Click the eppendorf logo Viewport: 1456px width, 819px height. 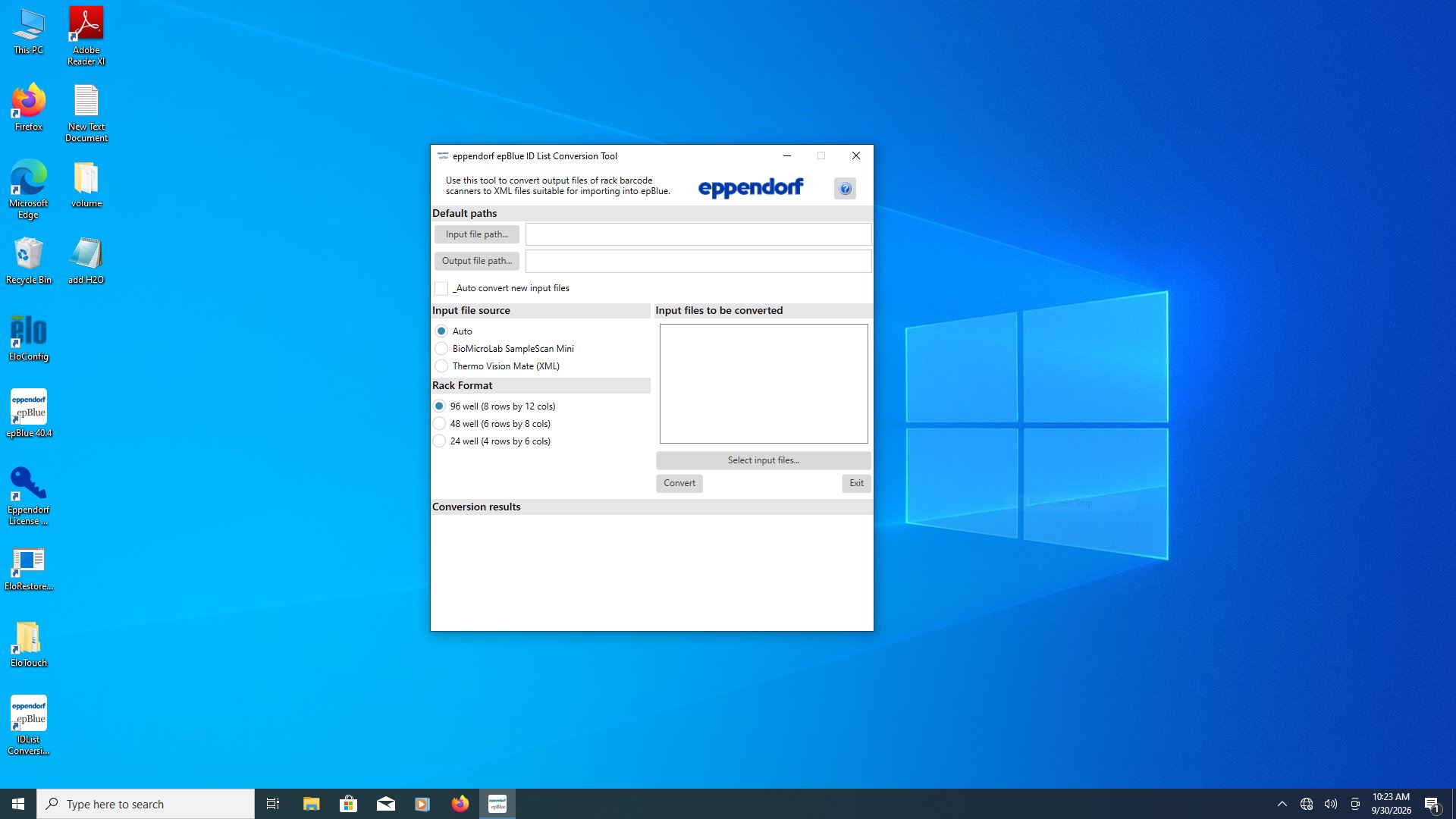tap(751, 188)
